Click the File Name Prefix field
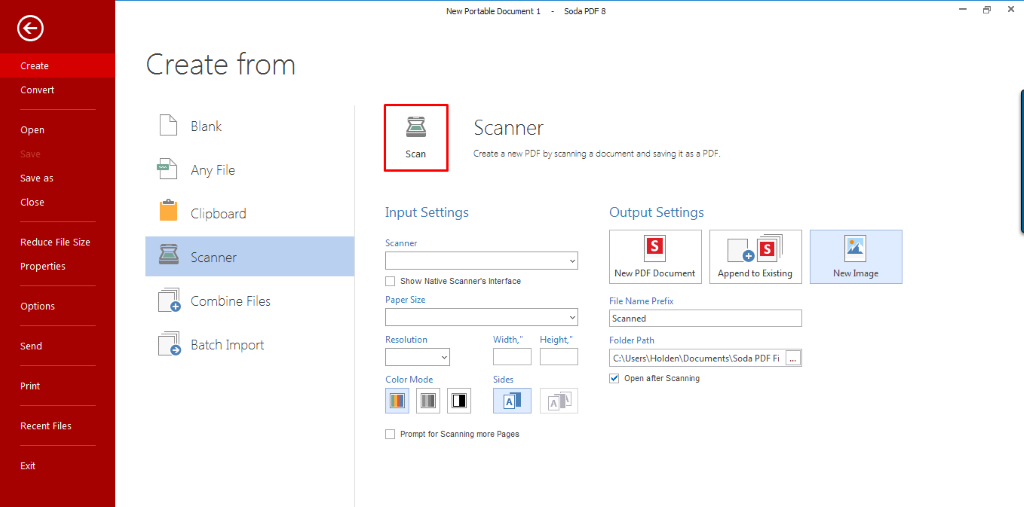Screen dimensions: 1024x507 705,318
